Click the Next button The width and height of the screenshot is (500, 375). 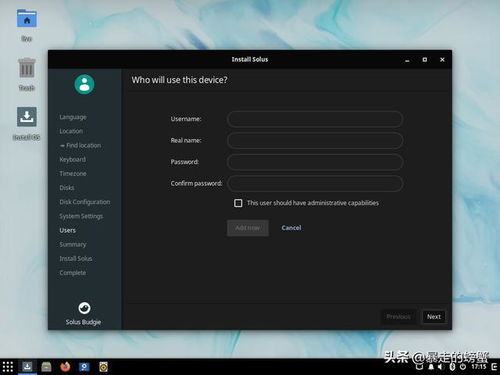click(x=434, y=317)
